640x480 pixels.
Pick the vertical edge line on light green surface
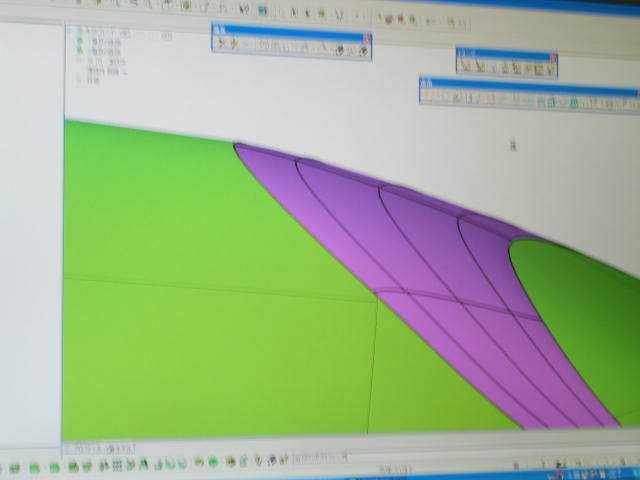click(x=372, y=367)
